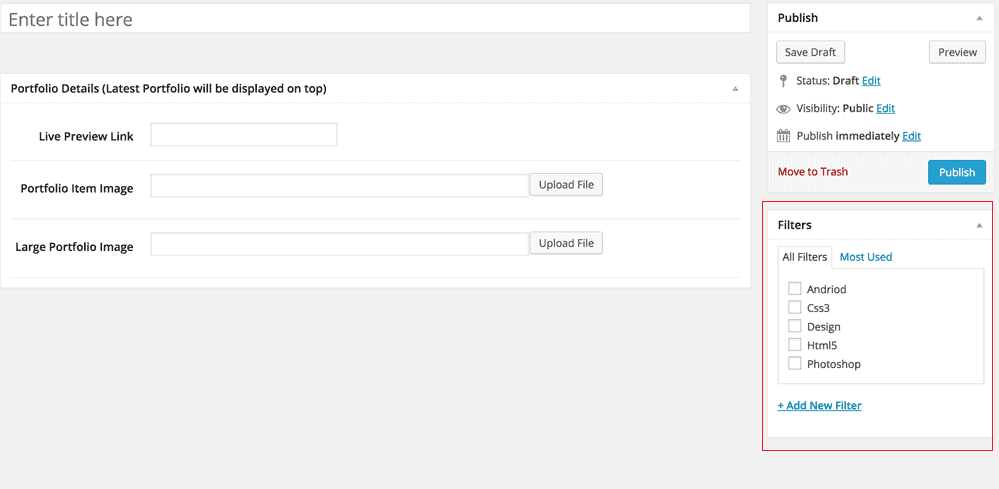Check the Andriod filter checkbox
The image size is (999, 489).
tap(795, 289)
